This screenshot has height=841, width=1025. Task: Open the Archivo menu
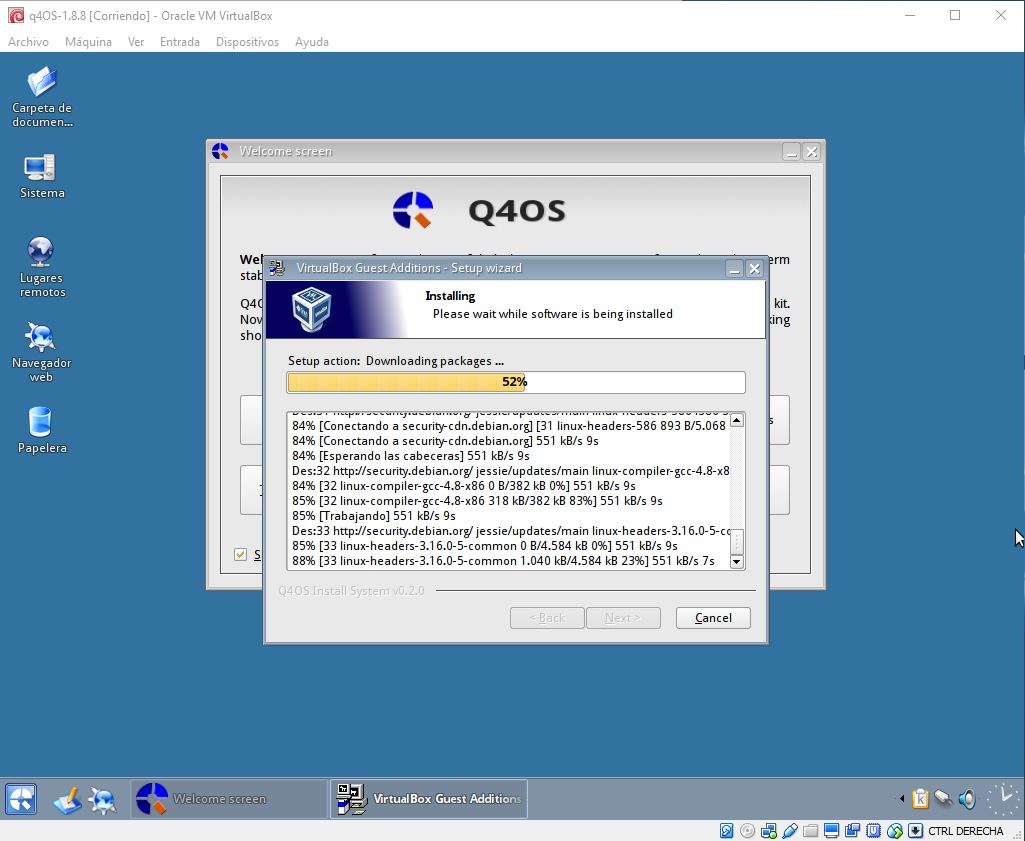click(x=28, y=42)
